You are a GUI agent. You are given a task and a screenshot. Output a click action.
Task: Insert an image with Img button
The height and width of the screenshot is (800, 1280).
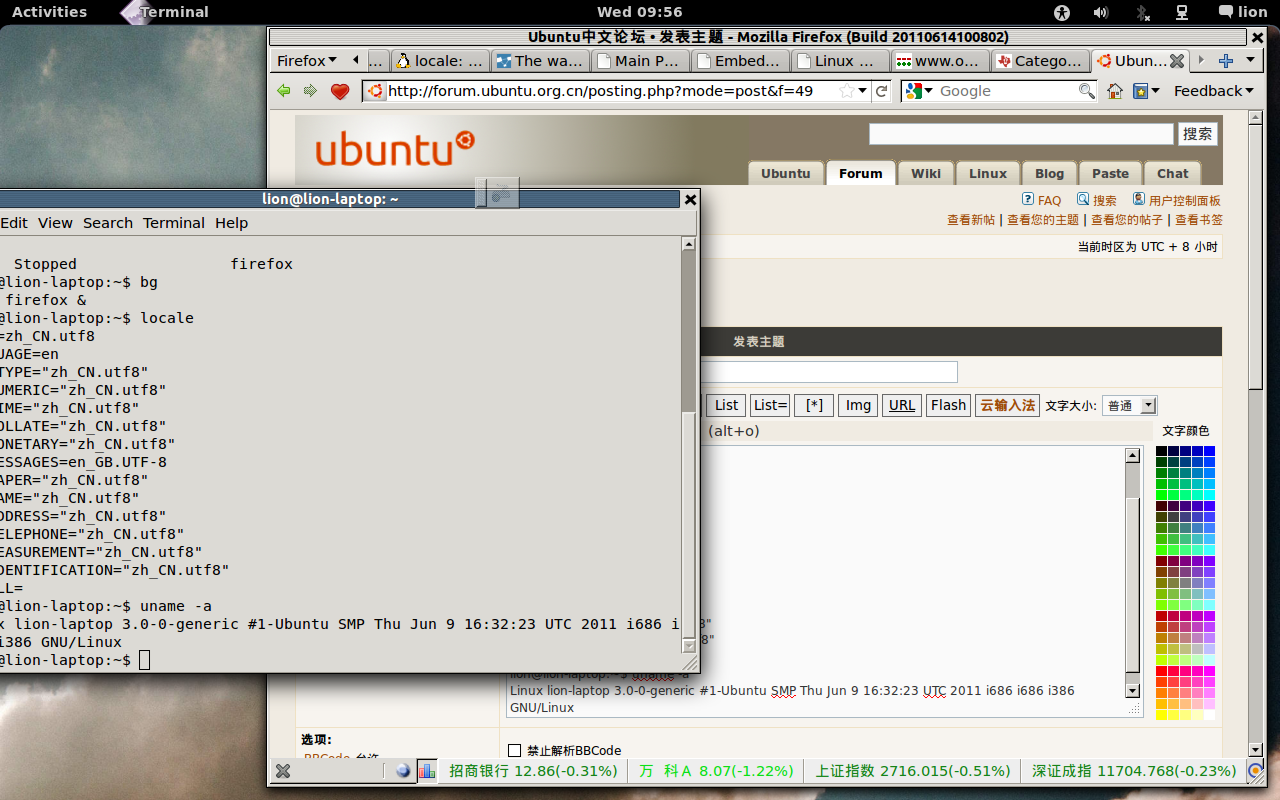tap(858, 405)
